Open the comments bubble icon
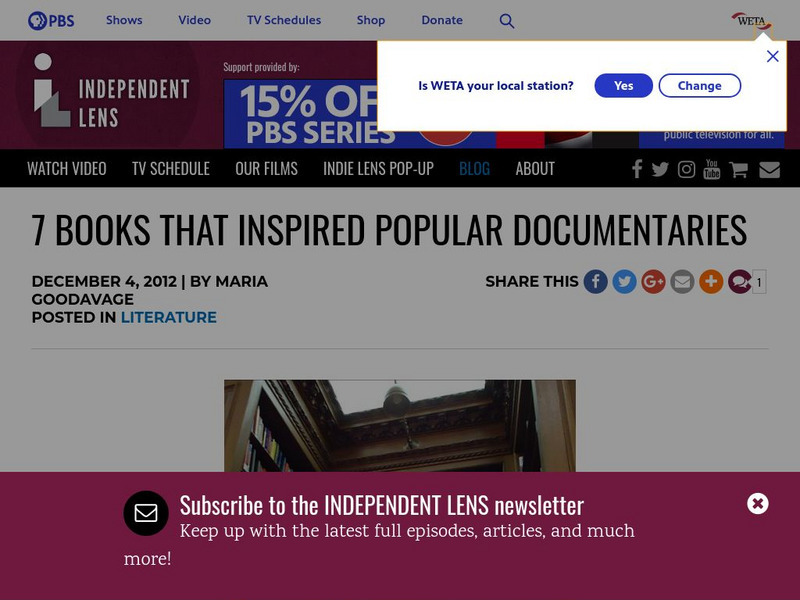 (x=740, y=282)
